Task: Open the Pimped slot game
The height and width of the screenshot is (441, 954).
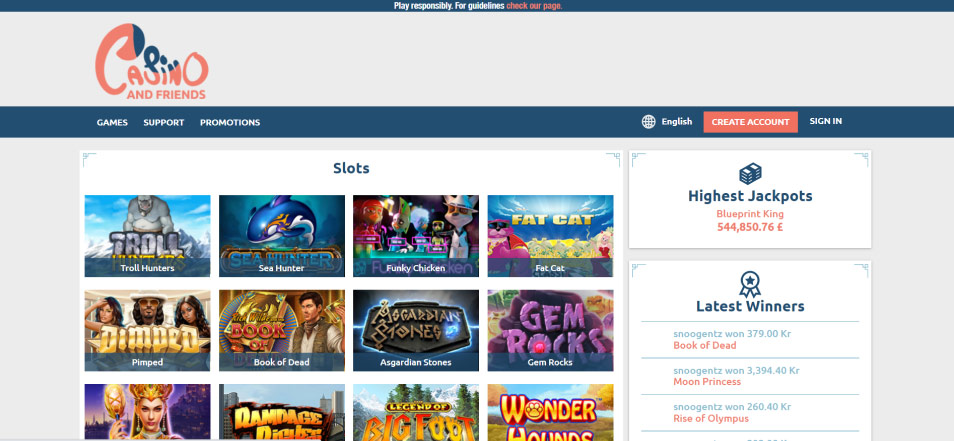Action: point(147,330)
